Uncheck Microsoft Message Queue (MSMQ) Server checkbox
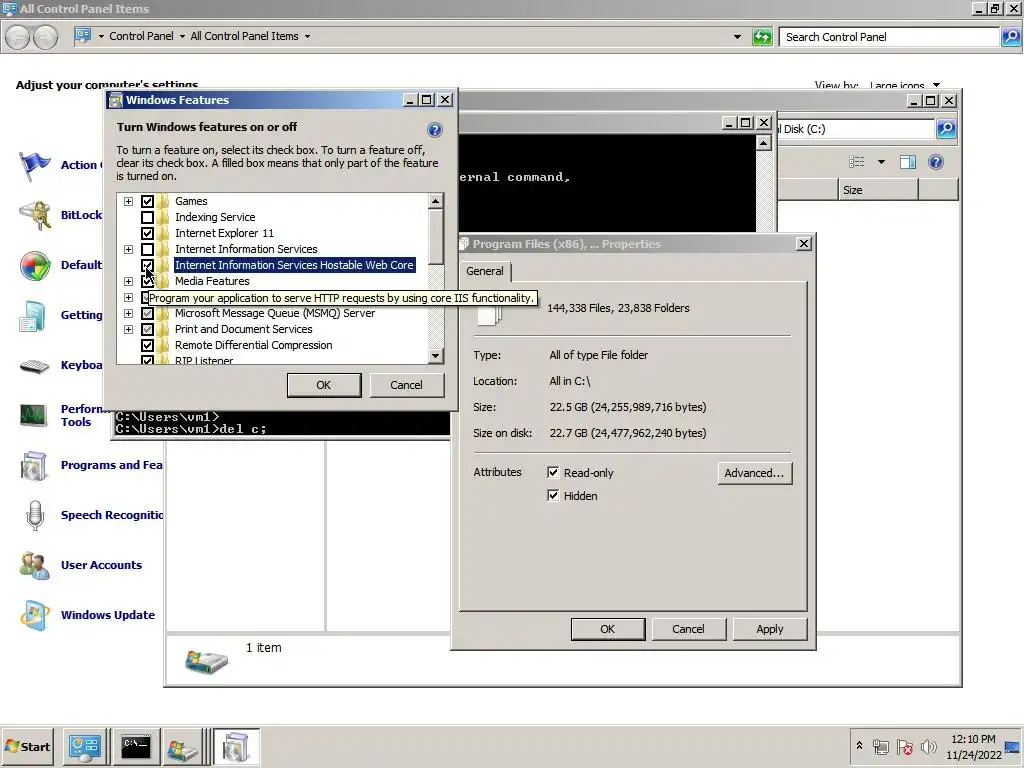Screen dimensions: 1024x768 pyautogui.click(x=148, y=313)
